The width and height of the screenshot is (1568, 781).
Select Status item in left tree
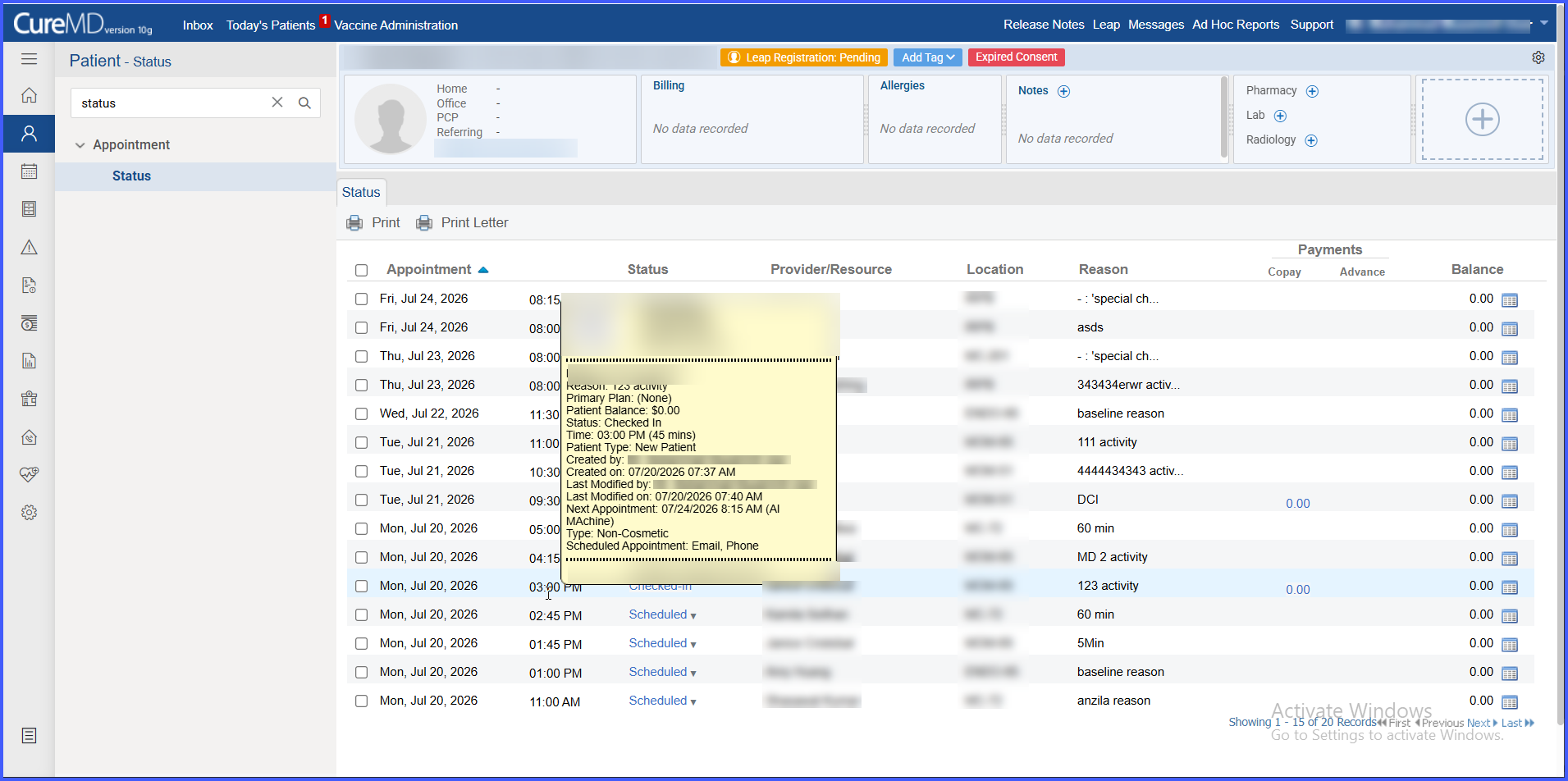click(x=131, y=176)
